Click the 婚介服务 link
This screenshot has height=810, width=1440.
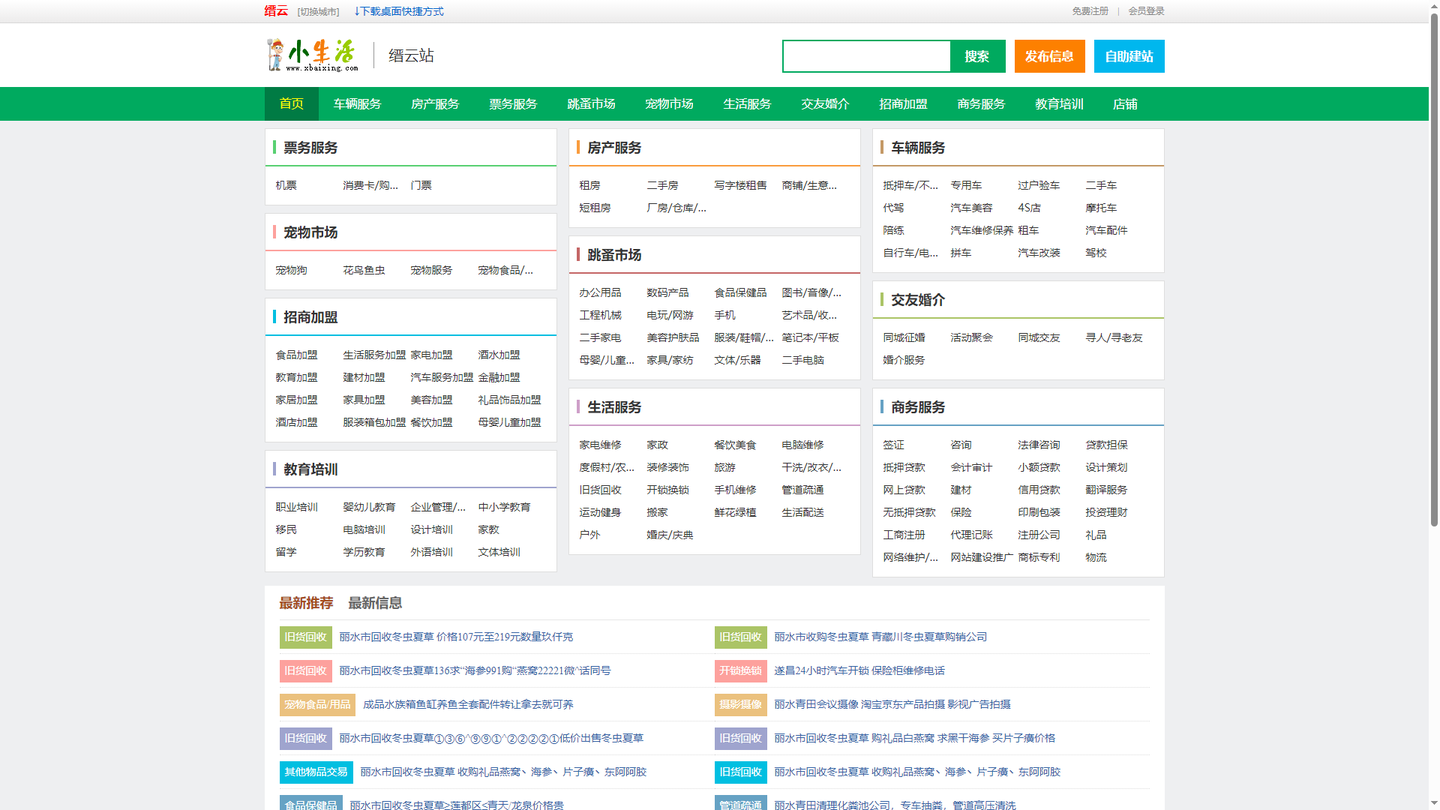click(904, 360)
